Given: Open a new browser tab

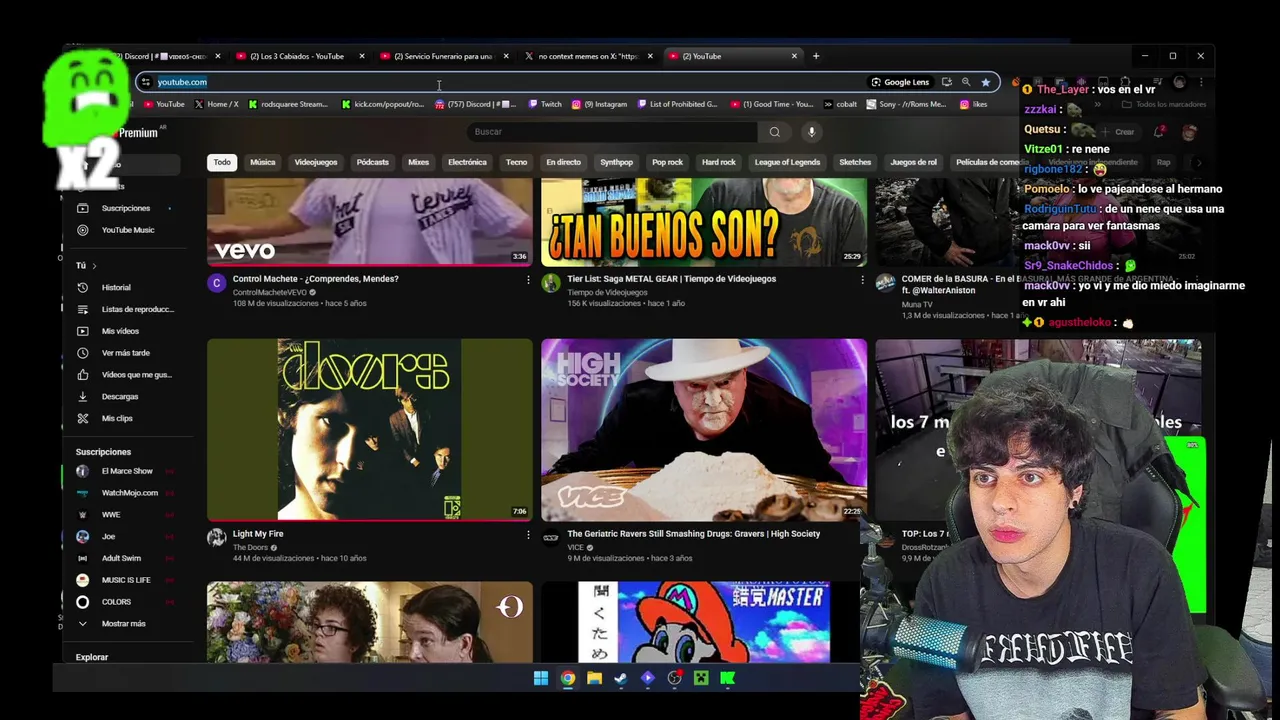Looking at the screenshot, I should [x=816, y=56].
